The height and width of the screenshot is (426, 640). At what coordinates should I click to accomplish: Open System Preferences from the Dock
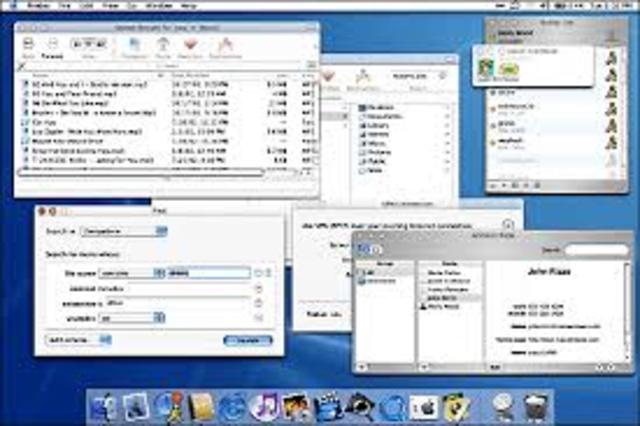click(424, 407)
